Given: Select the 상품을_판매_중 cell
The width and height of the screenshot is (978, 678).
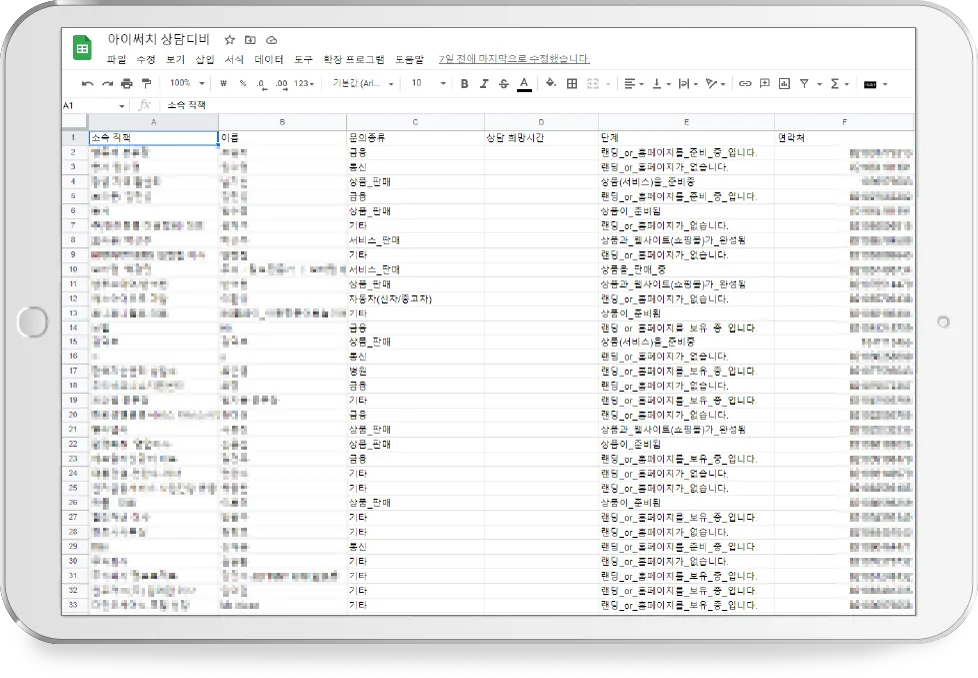Looking at the screenshot, I should click(x=686, y=269).
